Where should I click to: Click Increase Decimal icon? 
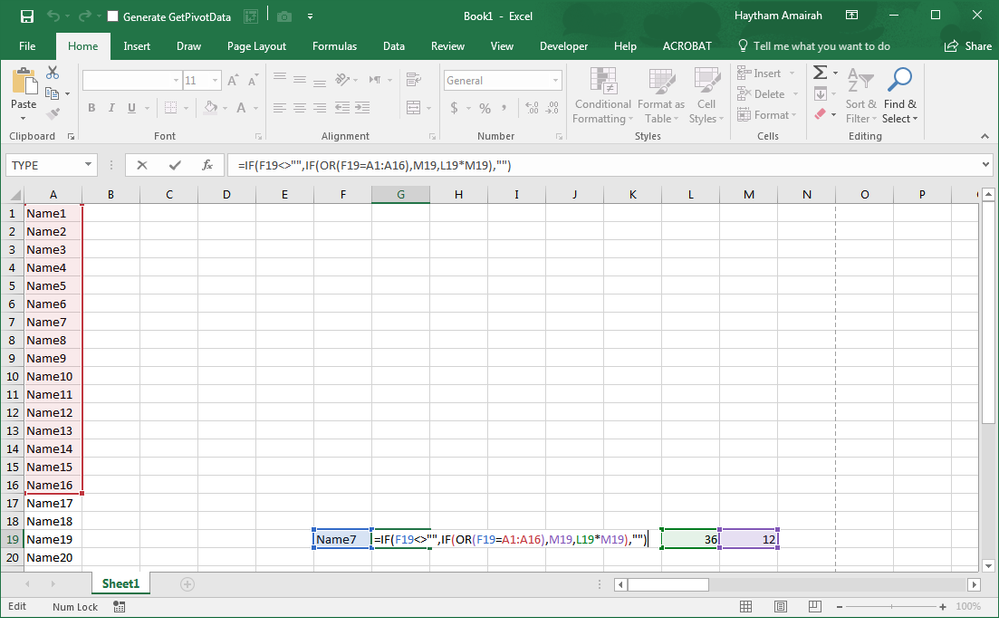532,108
